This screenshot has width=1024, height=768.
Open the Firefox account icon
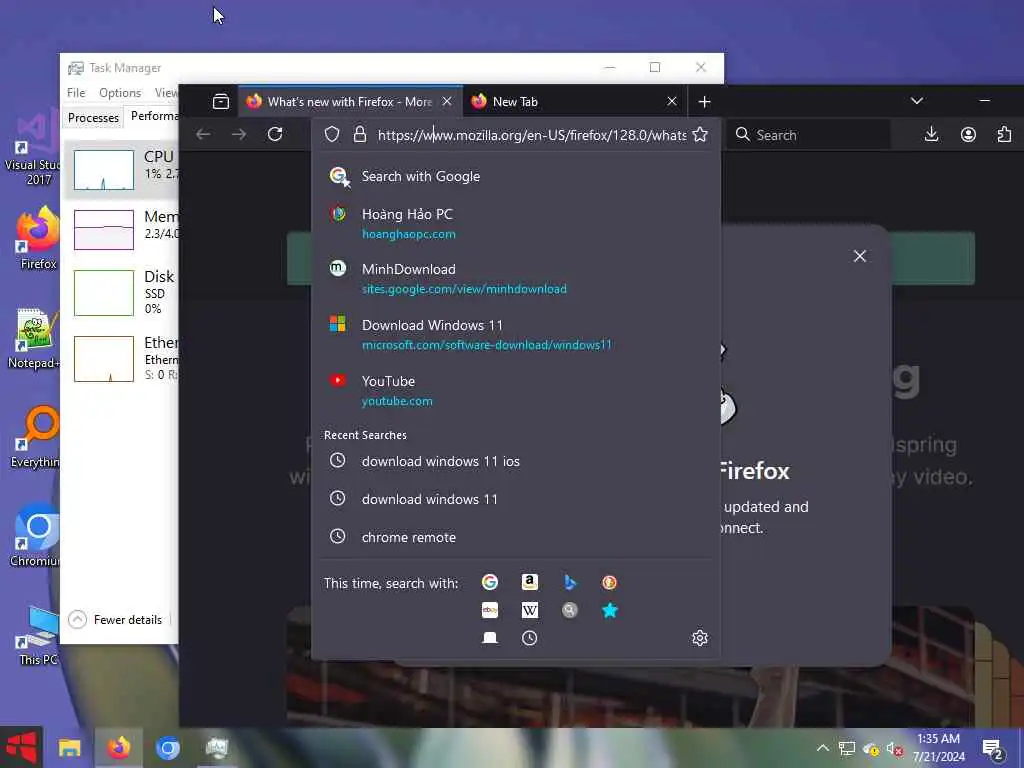(x=968, y=135)
